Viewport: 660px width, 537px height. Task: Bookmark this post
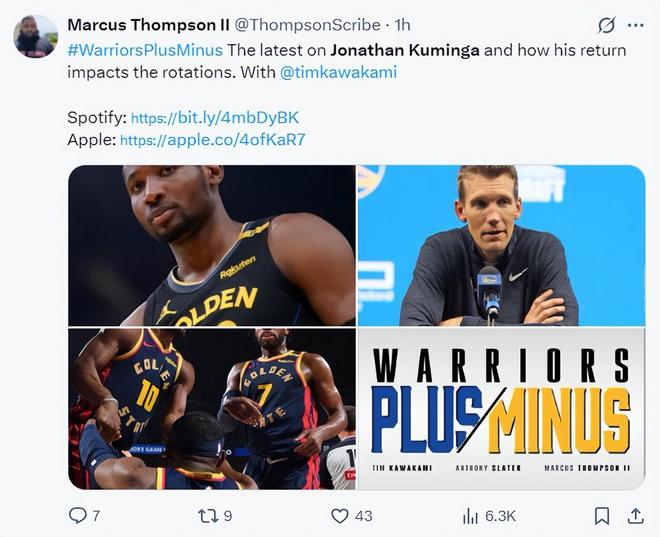[x=602, y=516]
